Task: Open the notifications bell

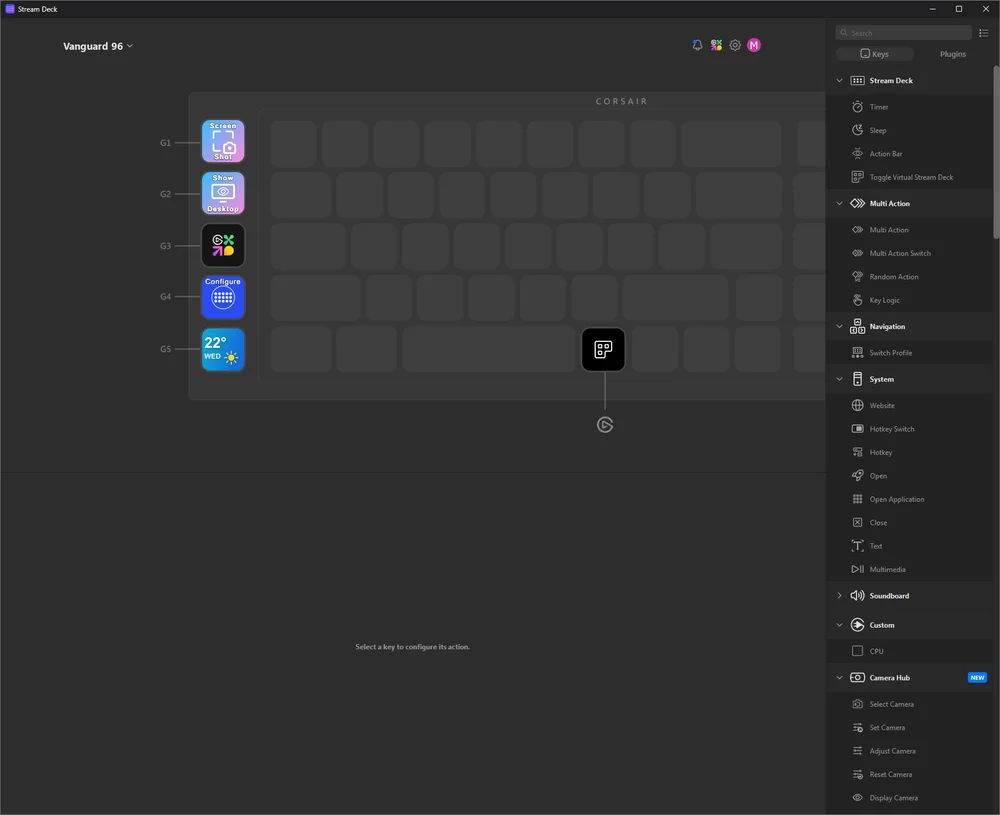Action: (x=696, y=45)
